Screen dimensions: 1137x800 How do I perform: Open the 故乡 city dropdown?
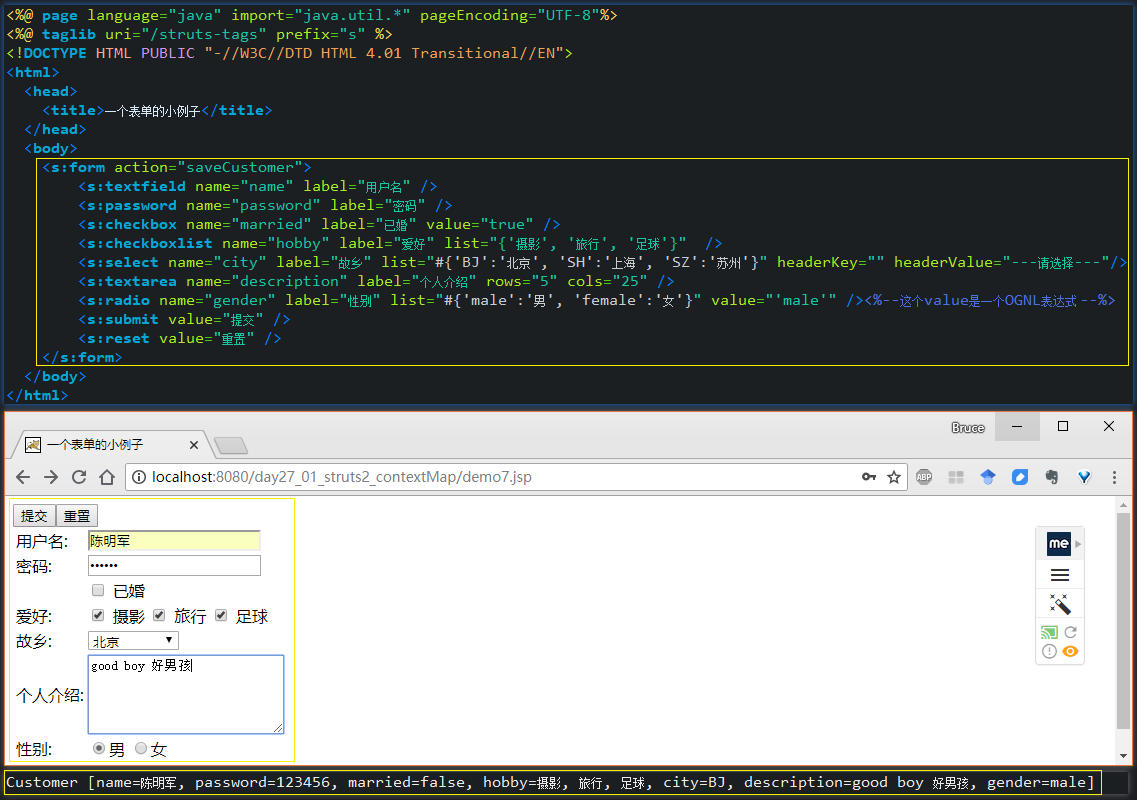click(133, 641)
